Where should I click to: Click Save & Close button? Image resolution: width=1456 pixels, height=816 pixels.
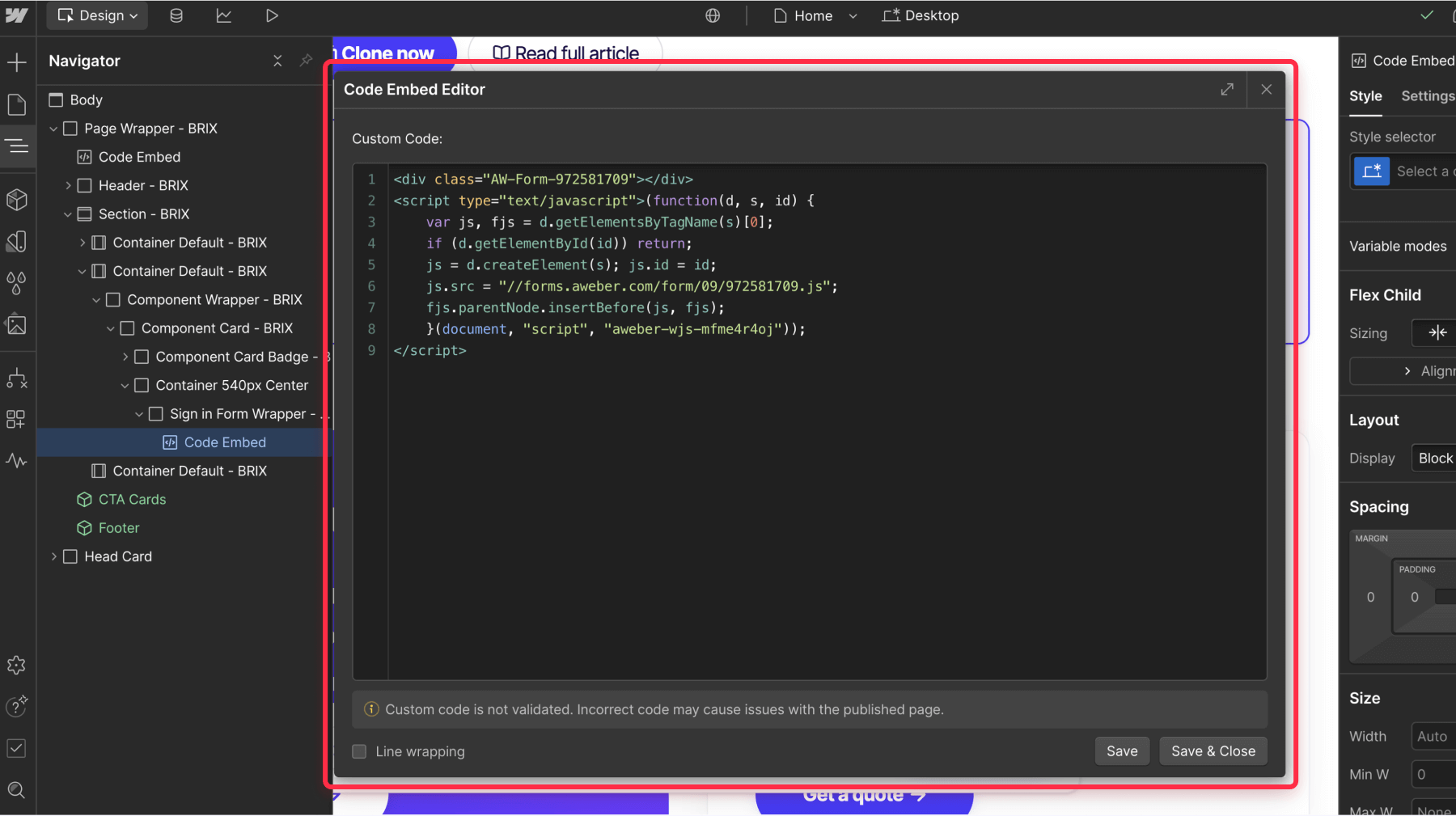(1213, 751)
